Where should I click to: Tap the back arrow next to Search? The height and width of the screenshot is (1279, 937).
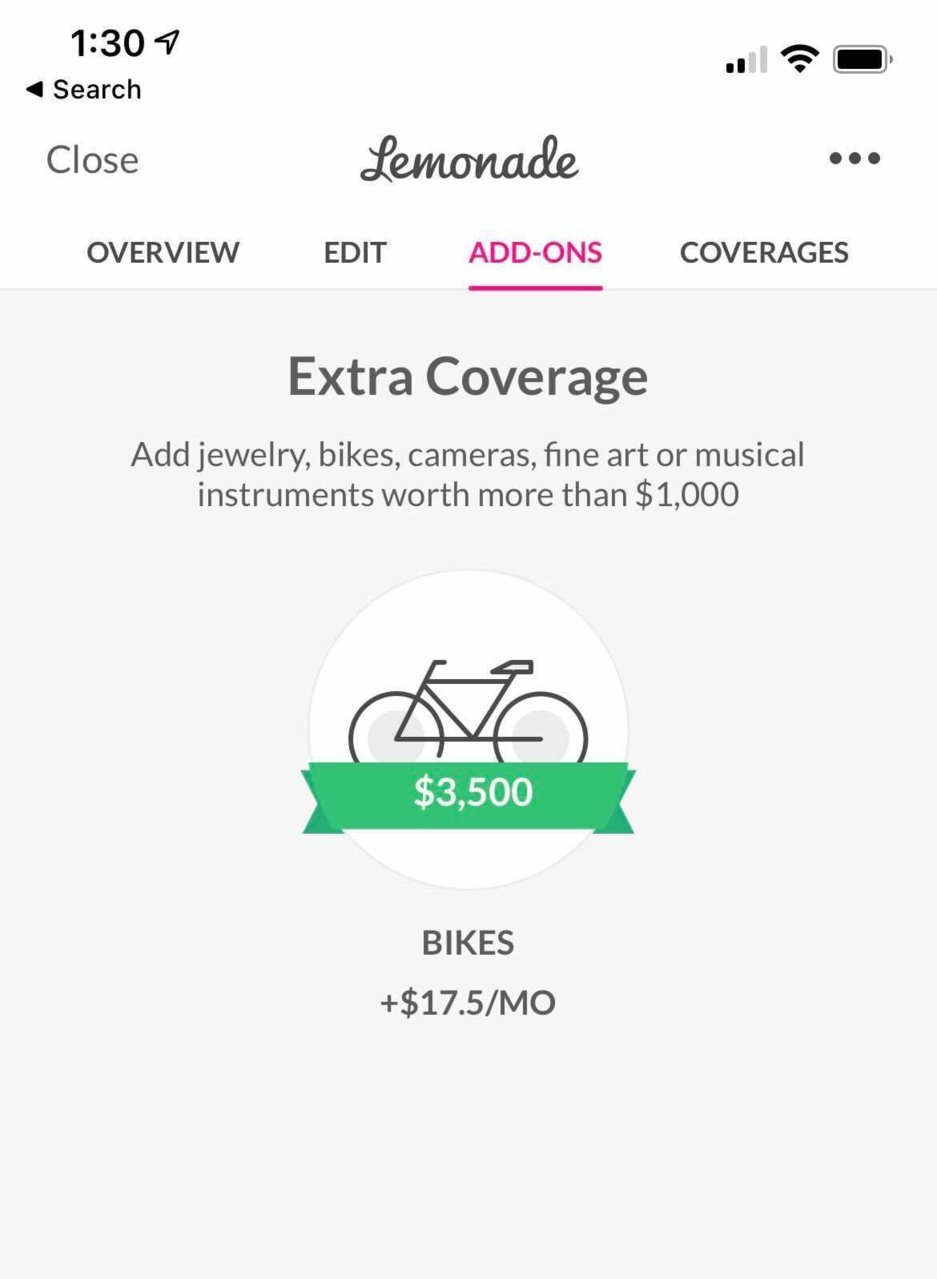tap(34, 89)
